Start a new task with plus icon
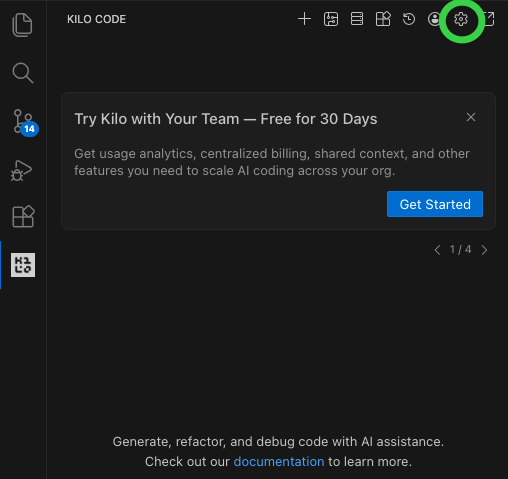 pyautogui.click(x=304, y=19)
